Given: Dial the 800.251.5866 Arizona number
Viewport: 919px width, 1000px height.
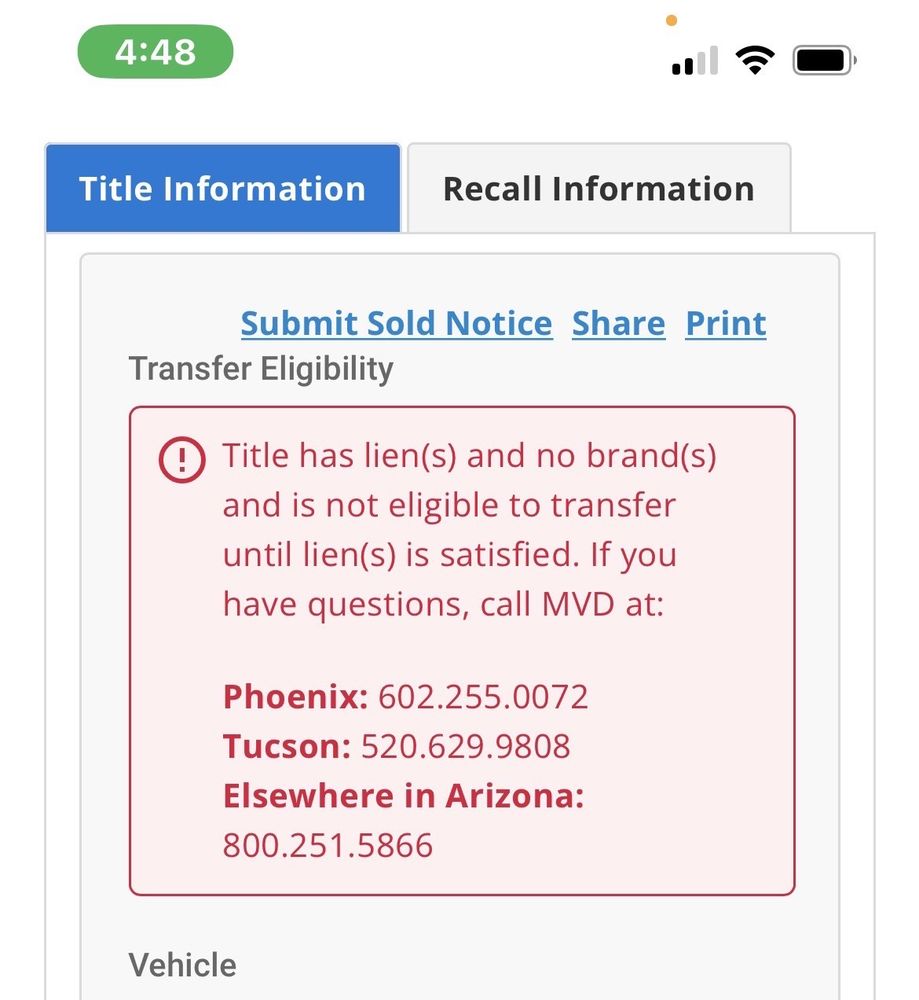Looking at the screenshot, I should 328,846.
